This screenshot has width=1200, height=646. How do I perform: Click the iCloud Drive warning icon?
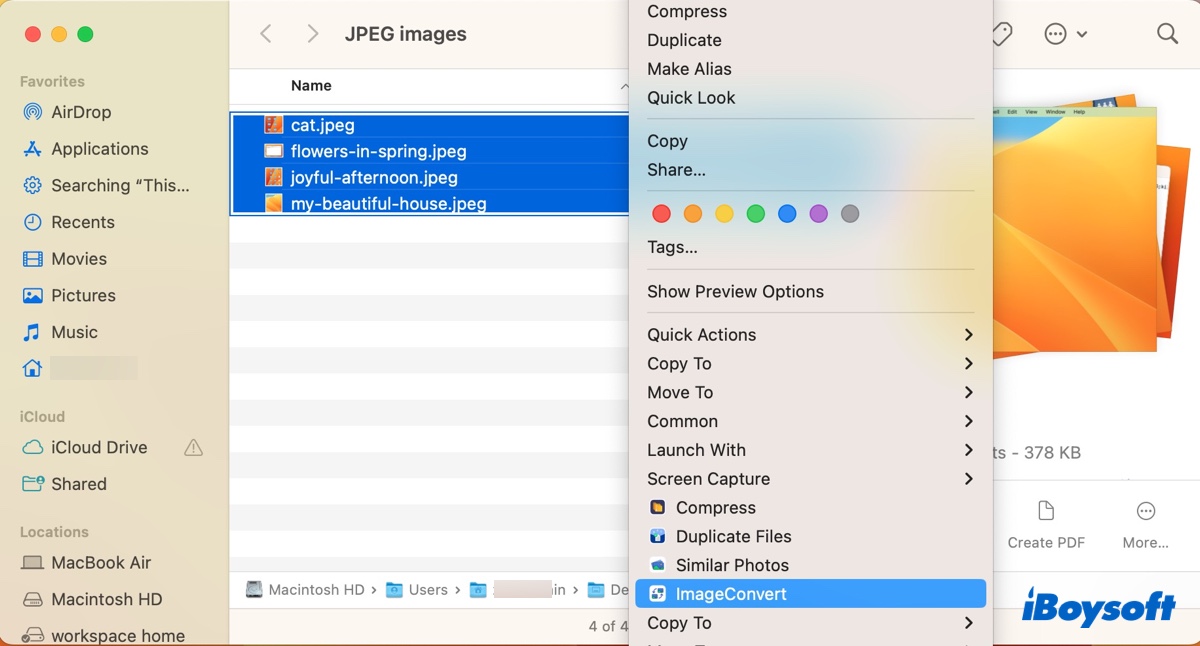[192, 448]
